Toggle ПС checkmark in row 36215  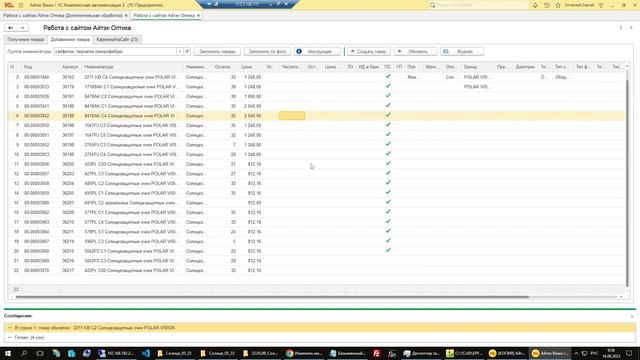[388, 251]
